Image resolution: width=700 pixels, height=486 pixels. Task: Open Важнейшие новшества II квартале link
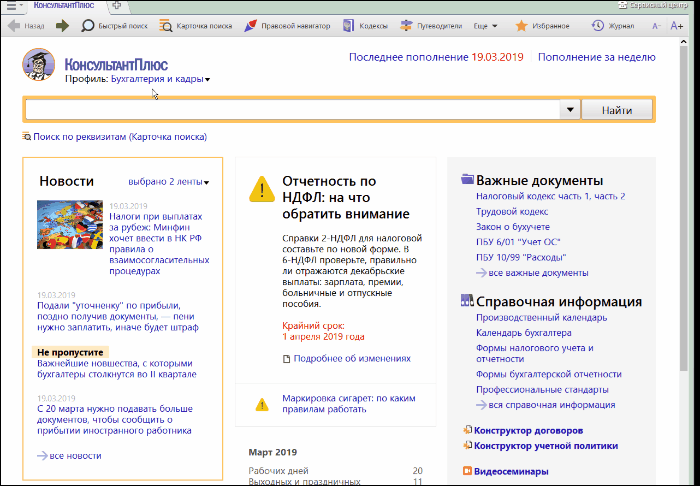117,369
